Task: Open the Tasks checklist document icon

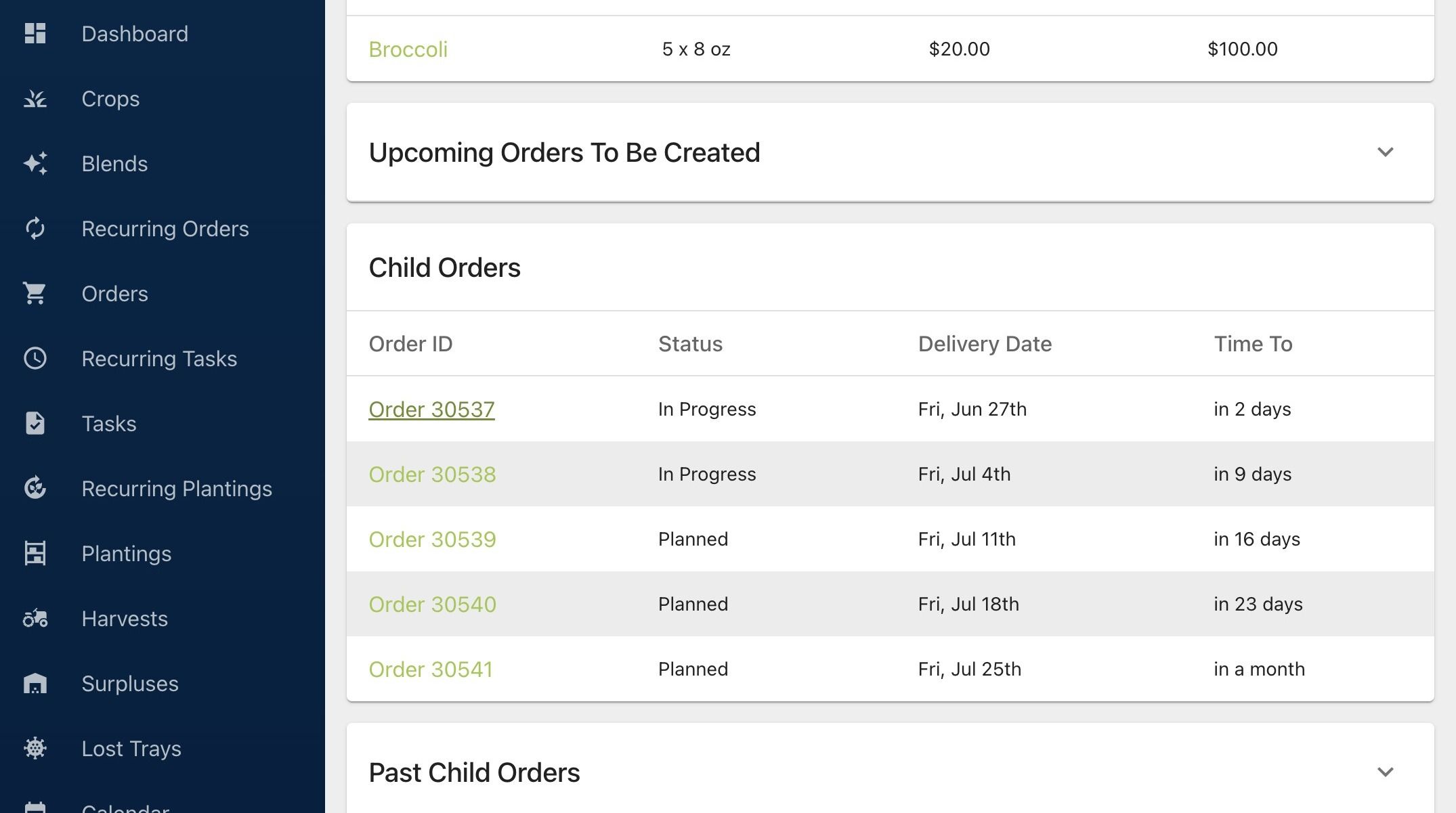Action: pyautogui.click(x=35, y=423)
